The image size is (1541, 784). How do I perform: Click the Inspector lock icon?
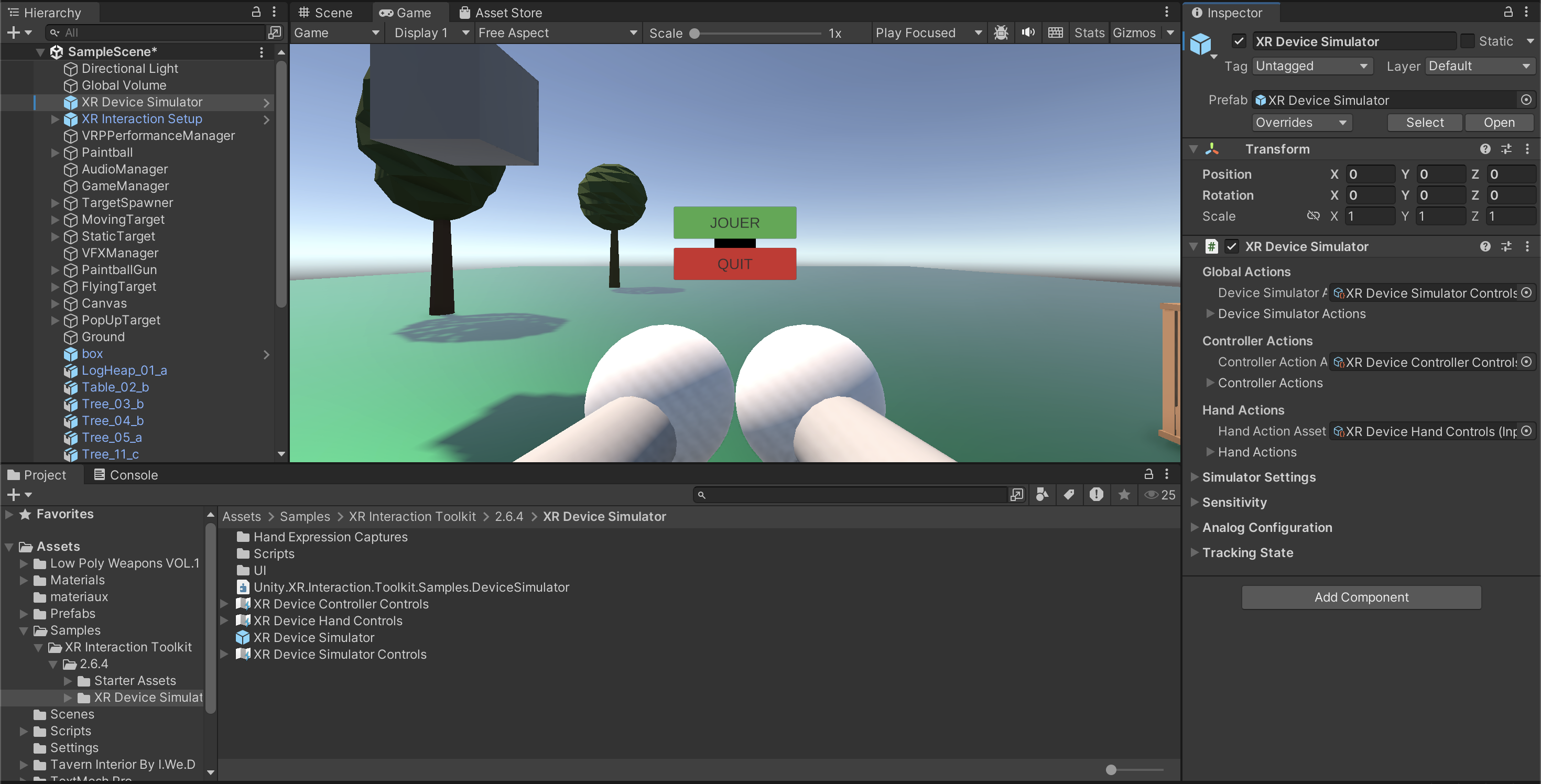tap(1509, 12)
